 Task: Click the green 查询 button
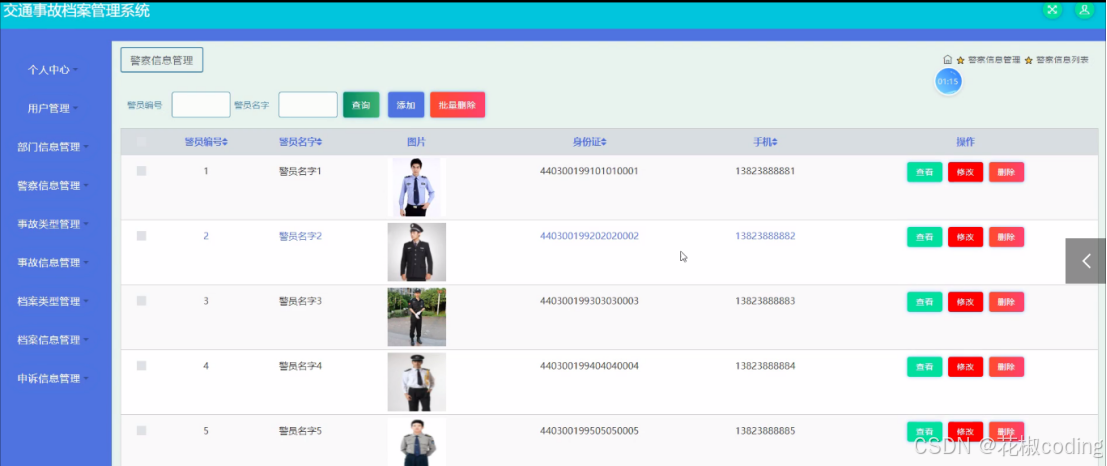click(361, 104)
